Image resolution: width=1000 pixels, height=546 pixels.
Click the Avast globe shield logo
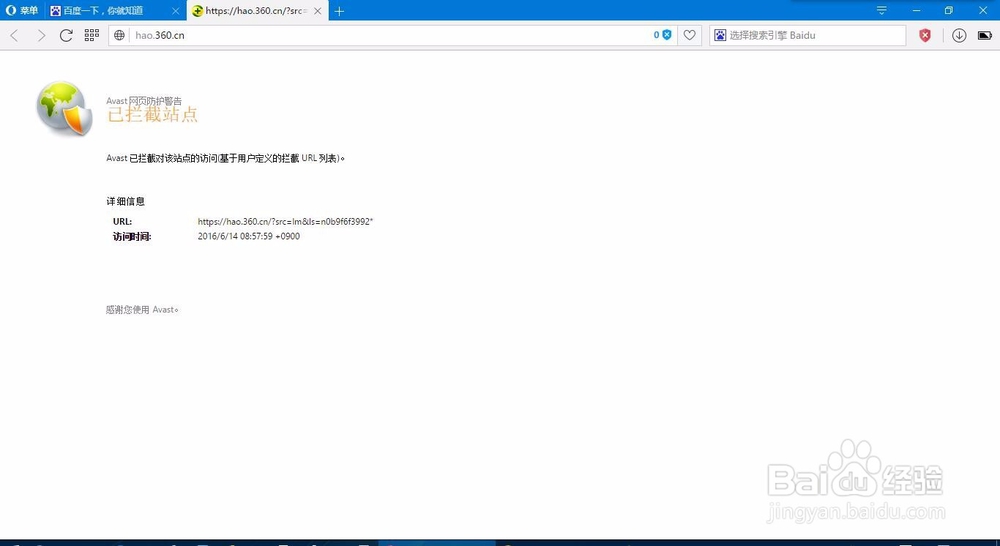click(x=64, y=108)
